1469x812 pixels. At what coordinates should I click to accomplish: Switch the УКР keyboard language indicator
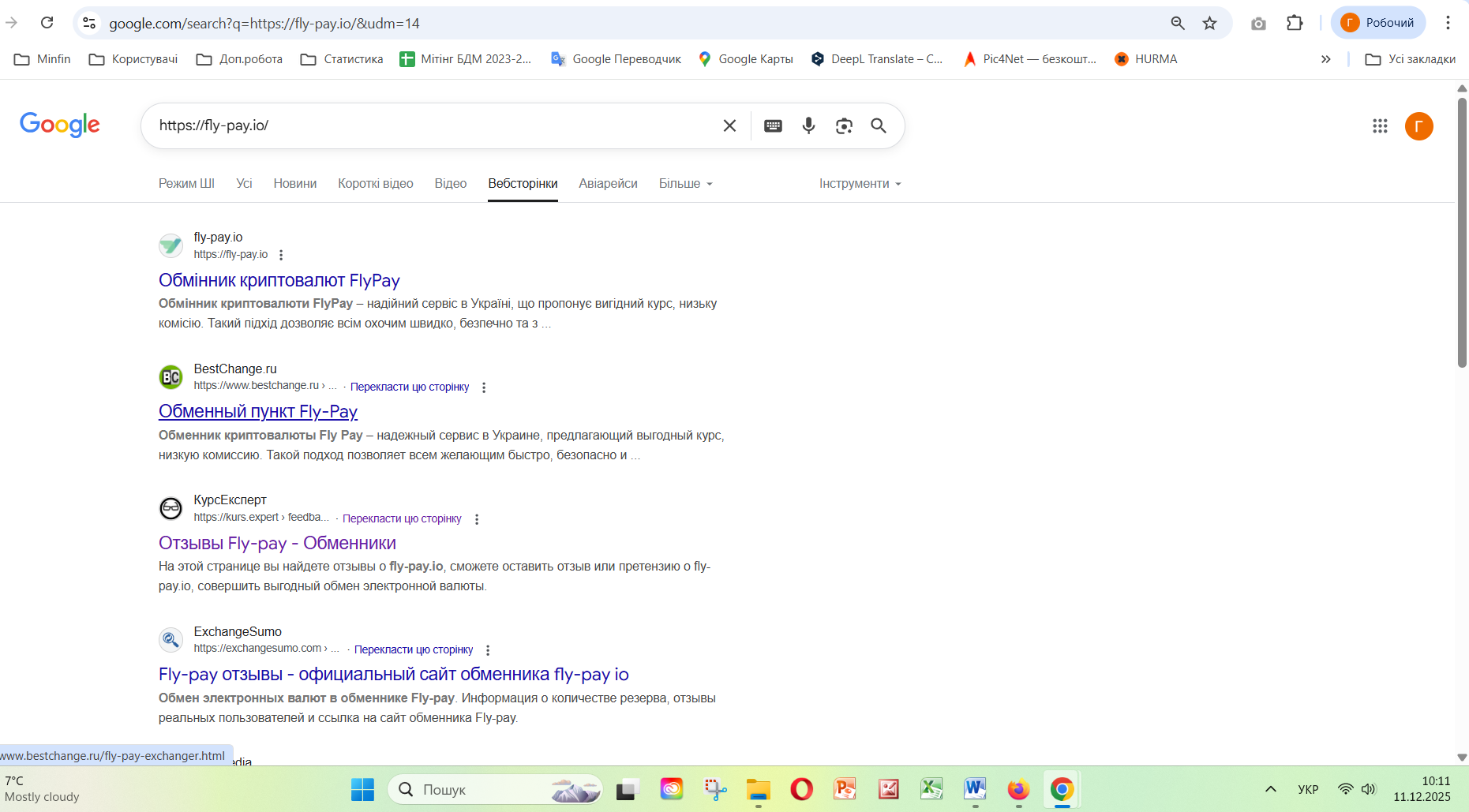(1308, 789)
